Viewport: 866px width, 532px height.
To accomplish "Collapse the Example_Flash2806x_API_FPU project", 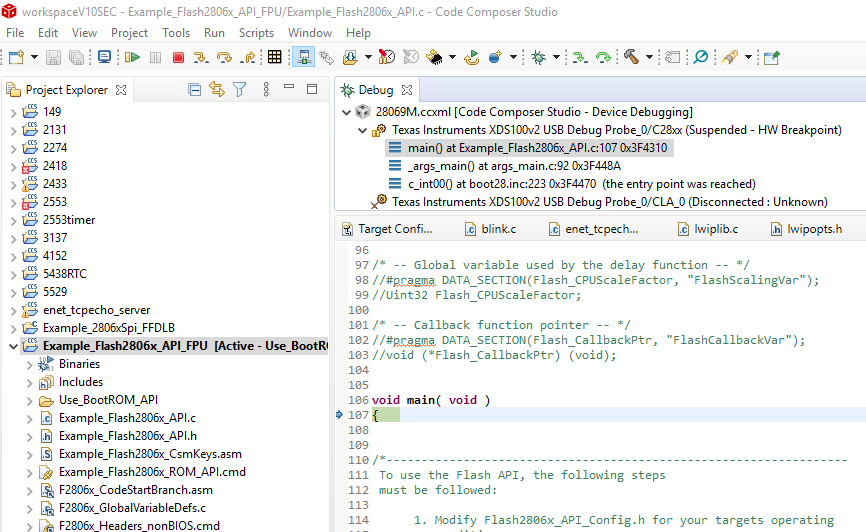I will click(x=13, y=346).
